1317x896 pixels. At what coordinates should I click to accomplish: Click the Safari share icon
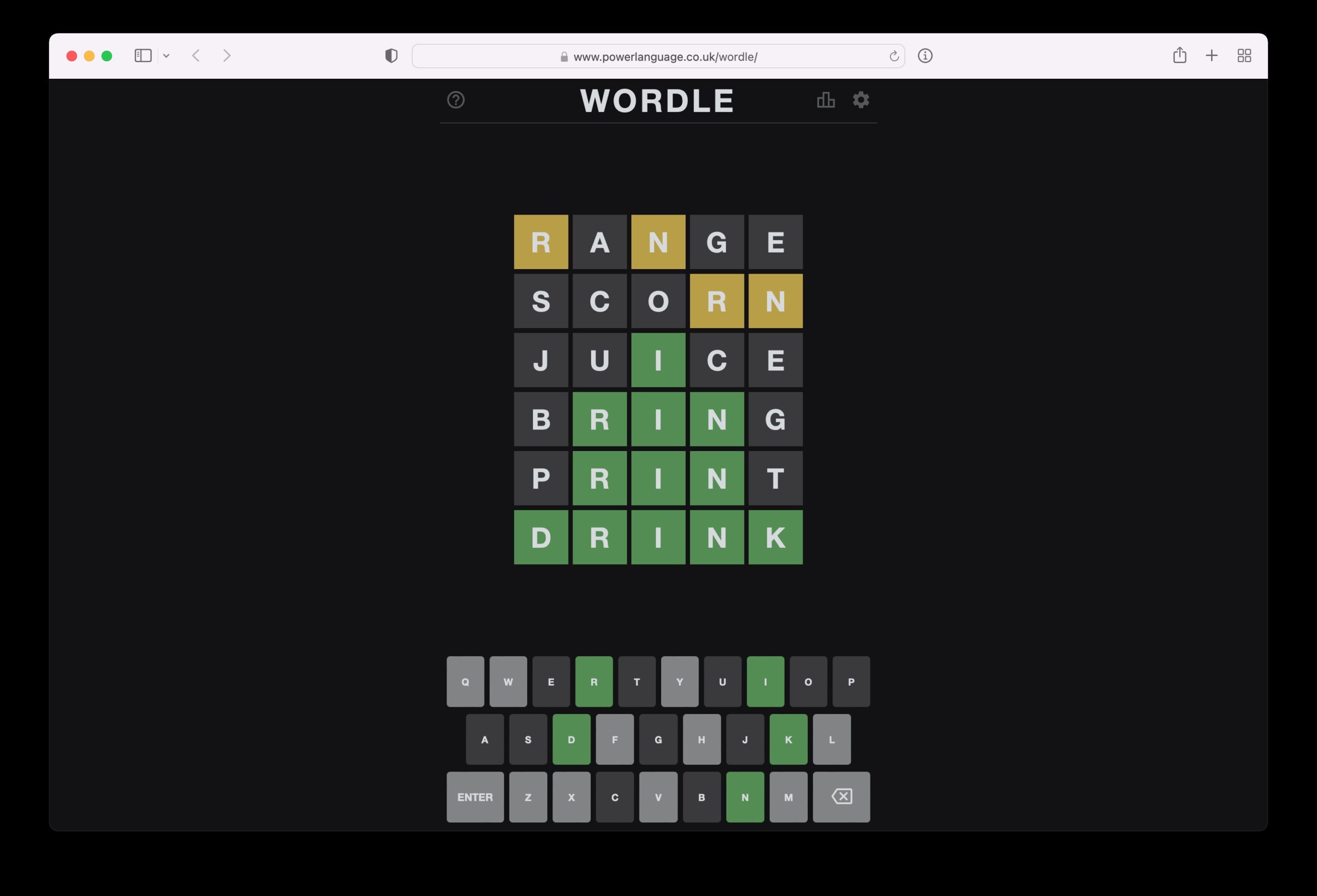[x=1180, y=55]
